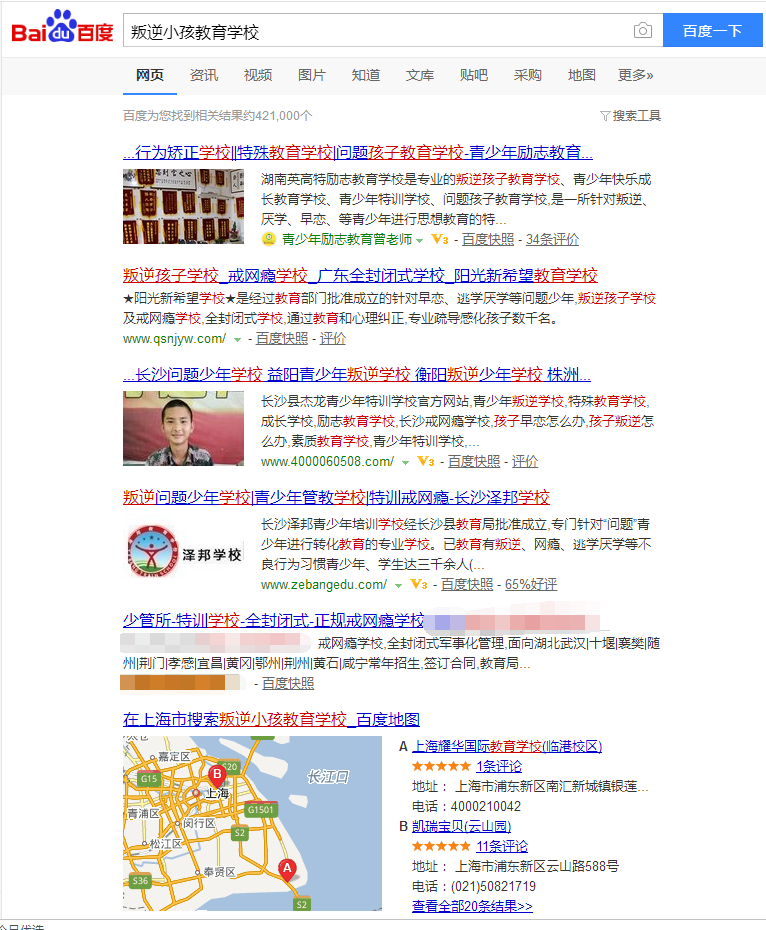
Task: Click V3 badge next to www.zebangedu.com
Action: [x=419, y=585]
